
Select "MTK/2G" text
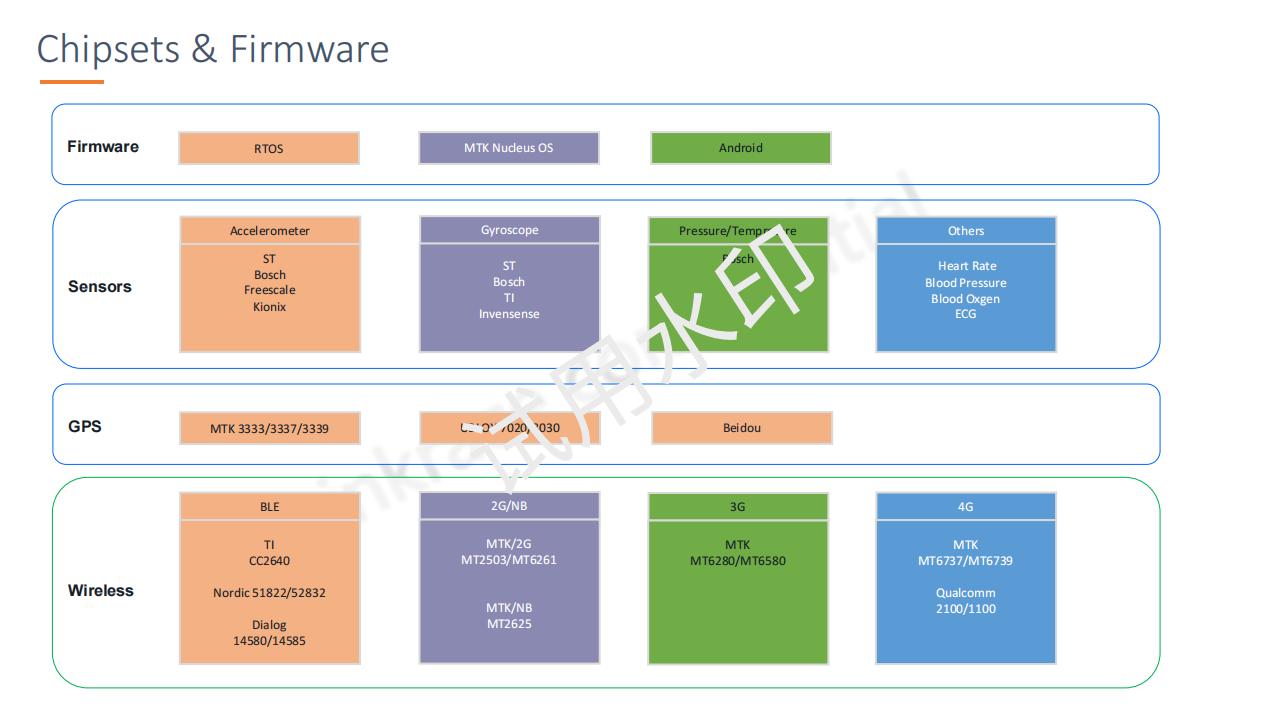tap(509, 544)
